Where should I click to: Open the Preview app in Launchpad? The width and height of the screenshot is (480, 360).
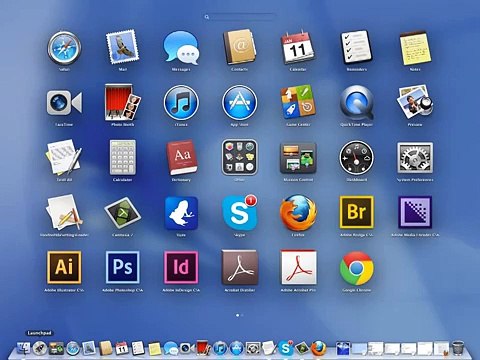point(415,102)
